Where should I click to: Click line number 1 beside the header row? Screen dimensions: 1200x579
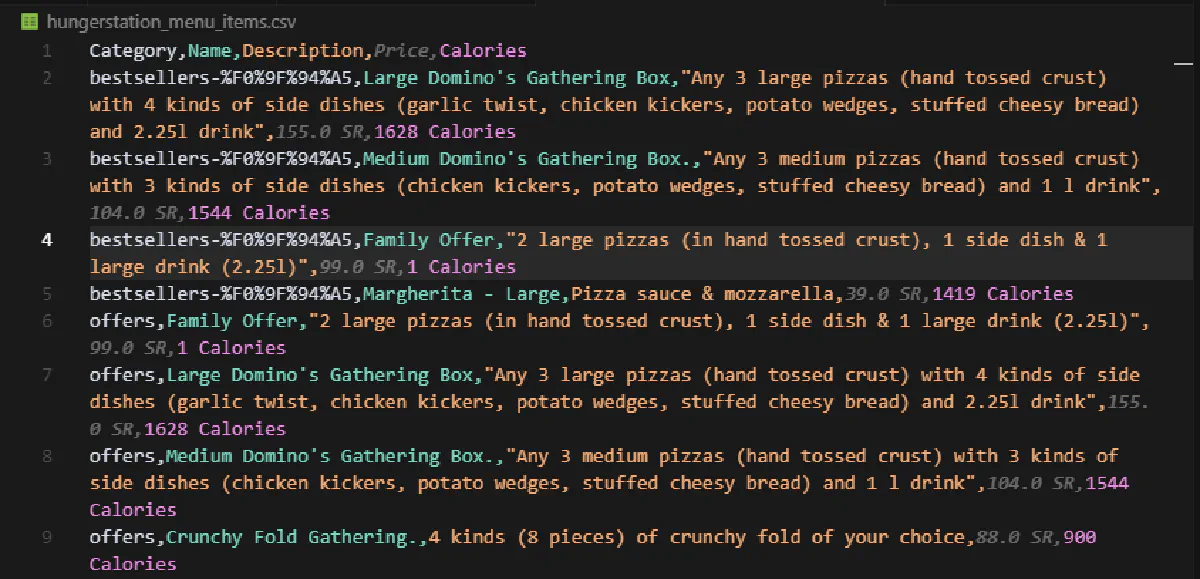[x=49, y=50]
